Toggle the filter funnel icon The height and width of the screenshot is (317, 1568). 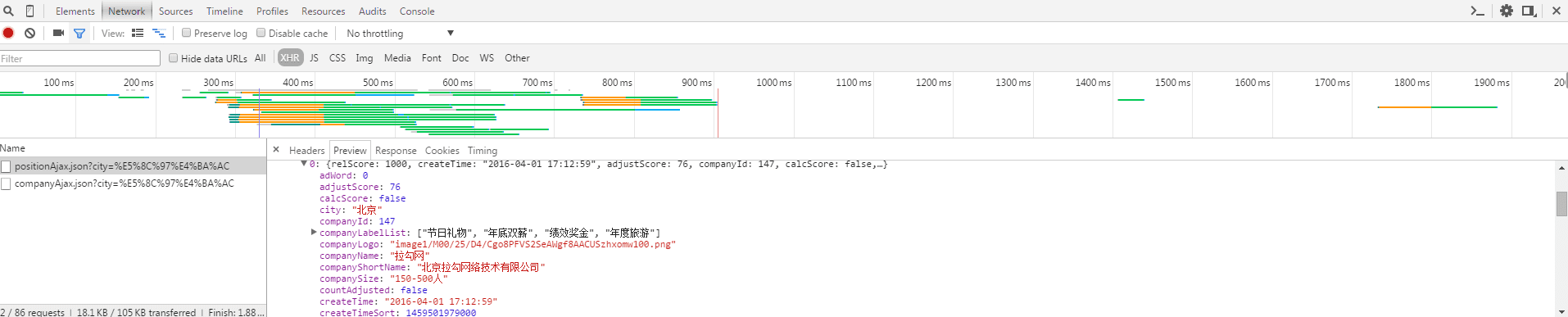(x=79, y=34)
